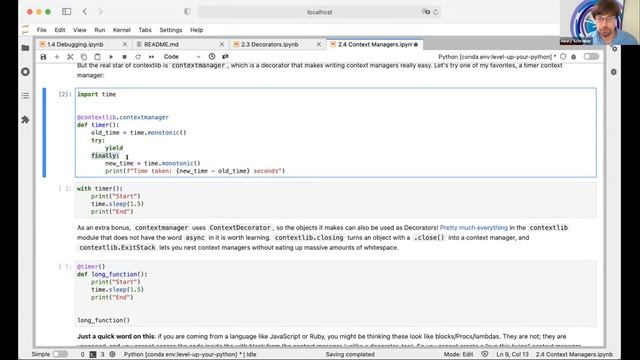Paste cell from clipboard
Image resolution: width=640 pixels, height=360 pixels.
point(97,57)
